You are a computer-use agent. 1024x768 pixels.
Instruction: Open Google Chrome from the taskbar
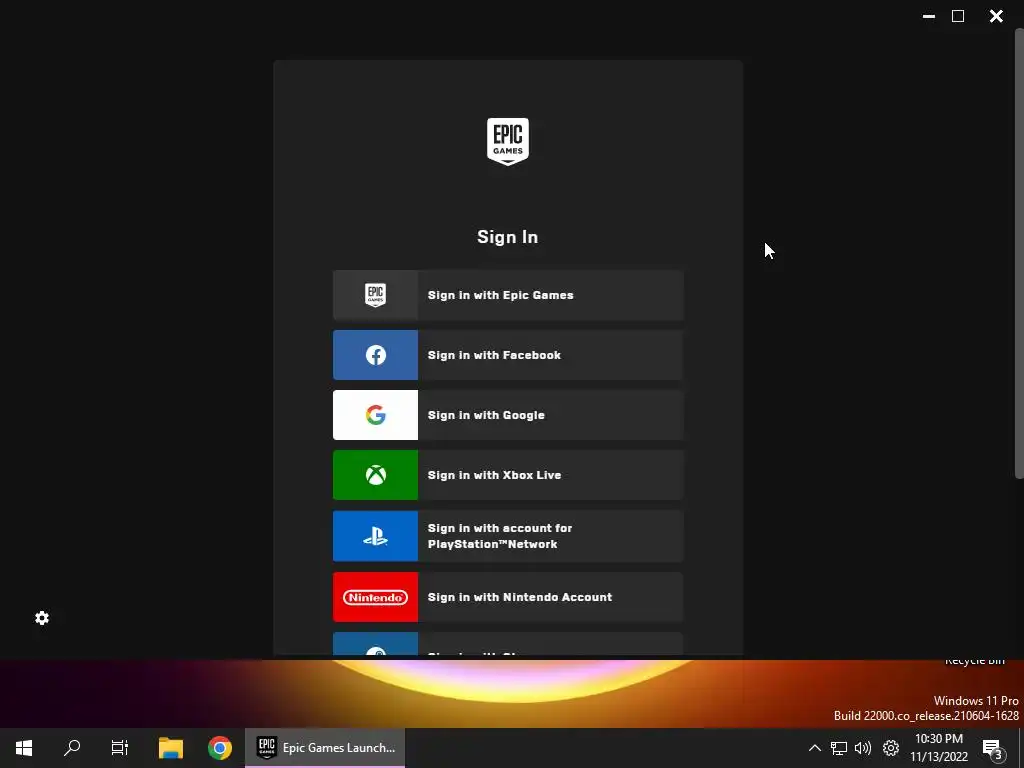pyautogui.click(x=219, y=748)
